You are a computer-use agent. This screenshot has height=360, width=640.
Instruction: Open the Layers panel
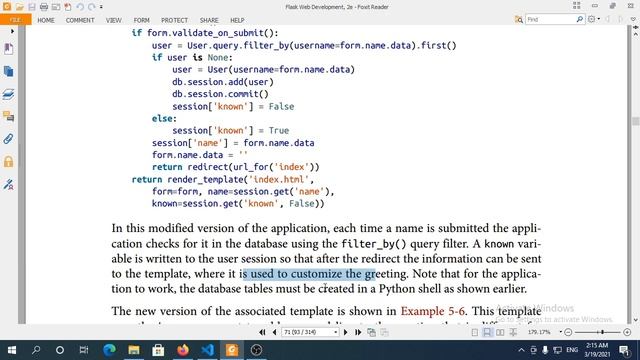[x=8, y=94]
